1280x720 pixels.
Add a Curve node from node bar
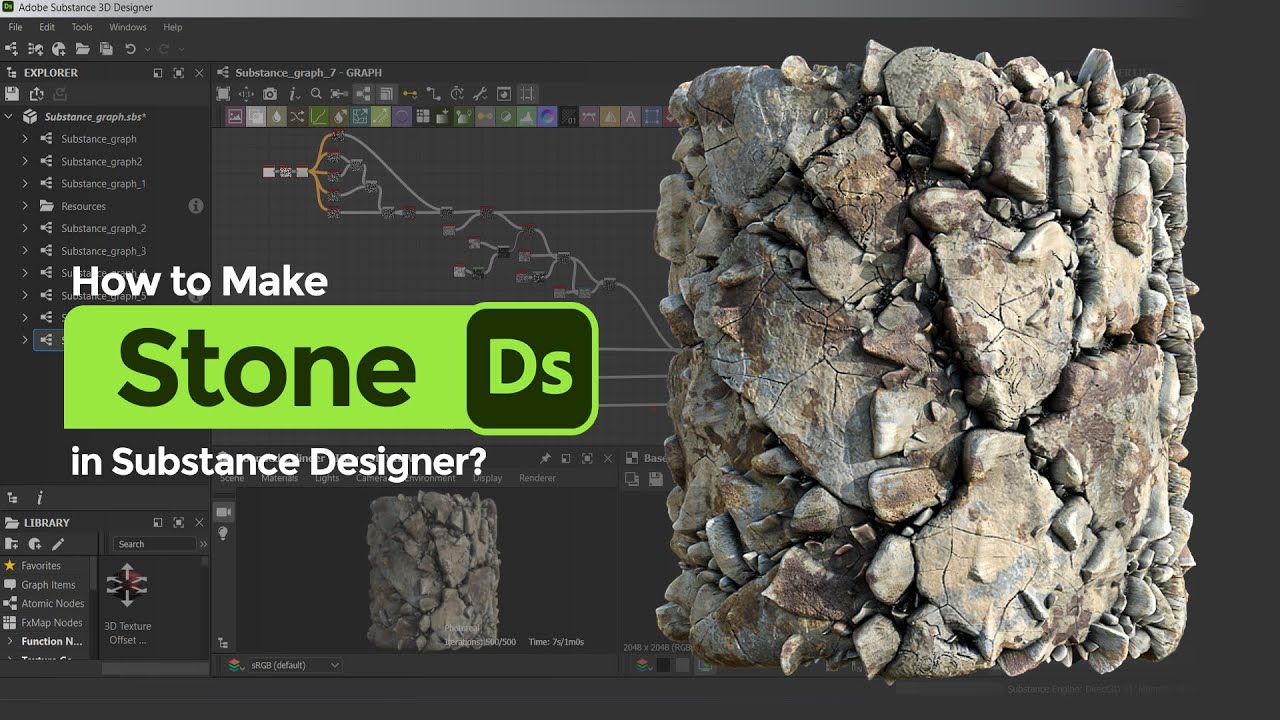(318, 117)
